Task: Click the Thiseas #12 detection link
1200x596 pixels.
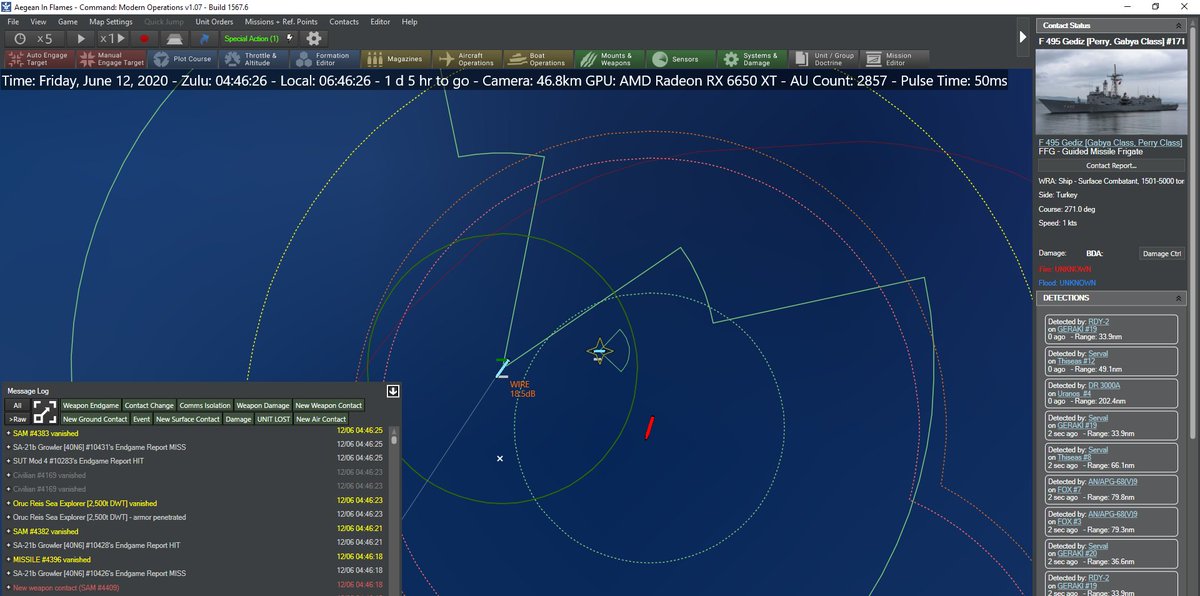Action: pyautogui.click(x=1075, y=361)
